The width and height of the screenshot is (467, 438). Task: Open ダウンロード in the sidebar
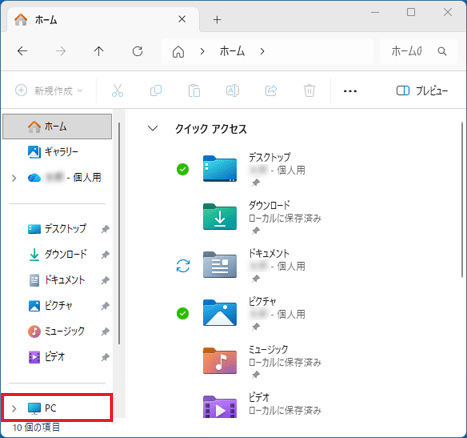[57, 254]
